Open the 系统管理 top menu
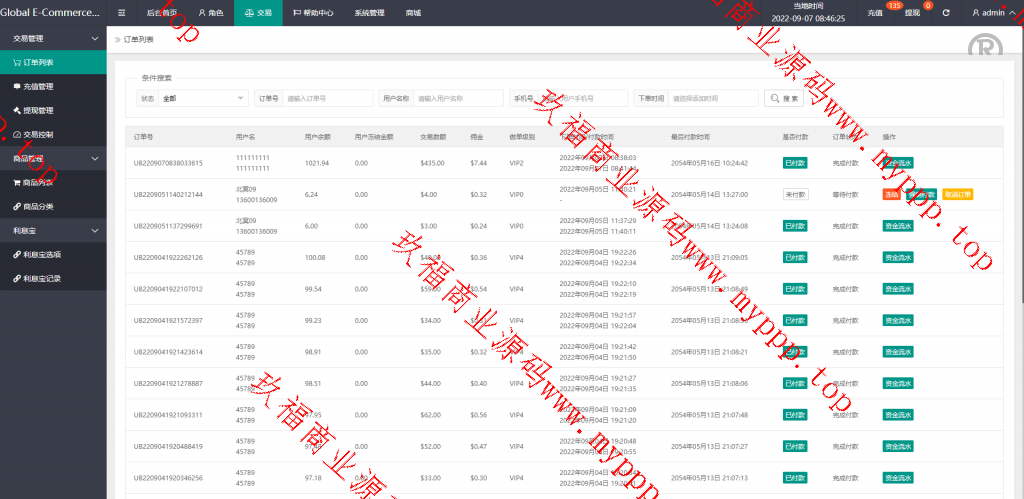 (369, 13)
